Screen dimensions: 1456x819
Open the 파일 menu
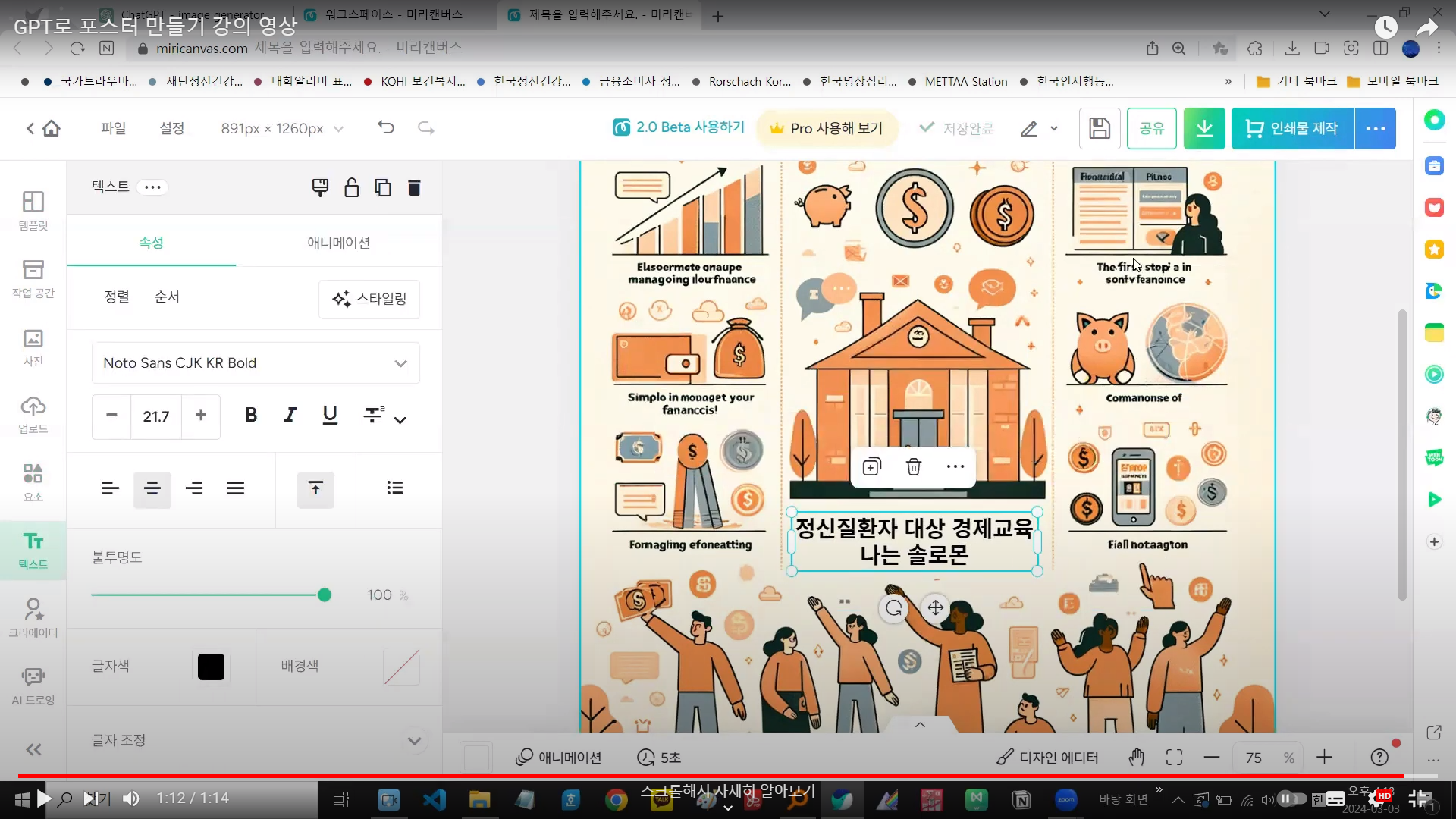tap(113, 128)
